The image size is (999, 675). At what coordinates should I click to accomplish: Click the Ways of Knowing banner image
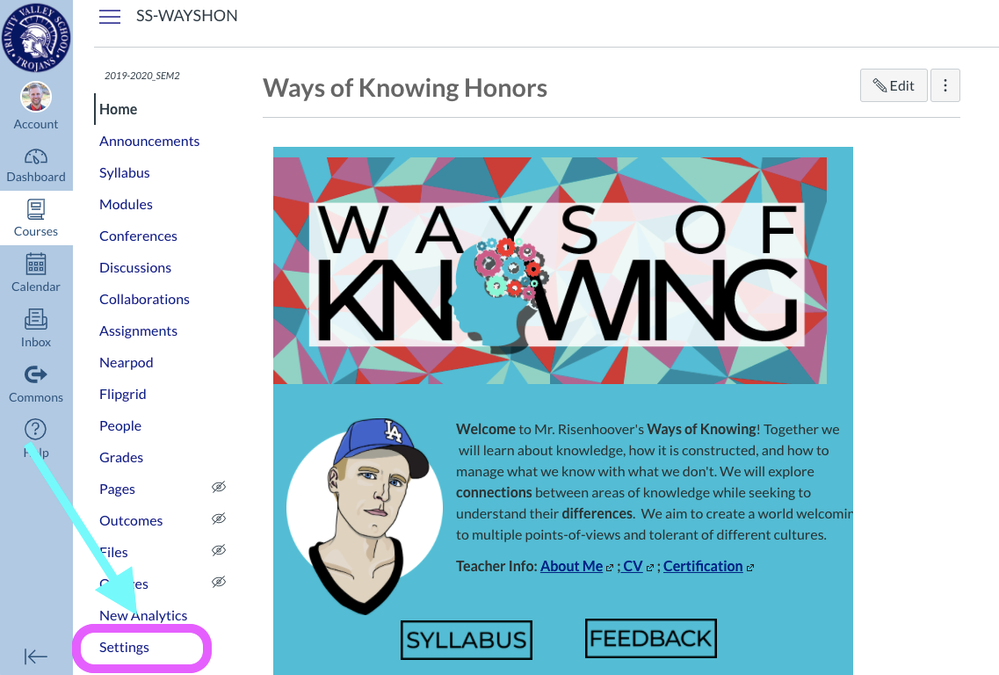coord(550,270)
